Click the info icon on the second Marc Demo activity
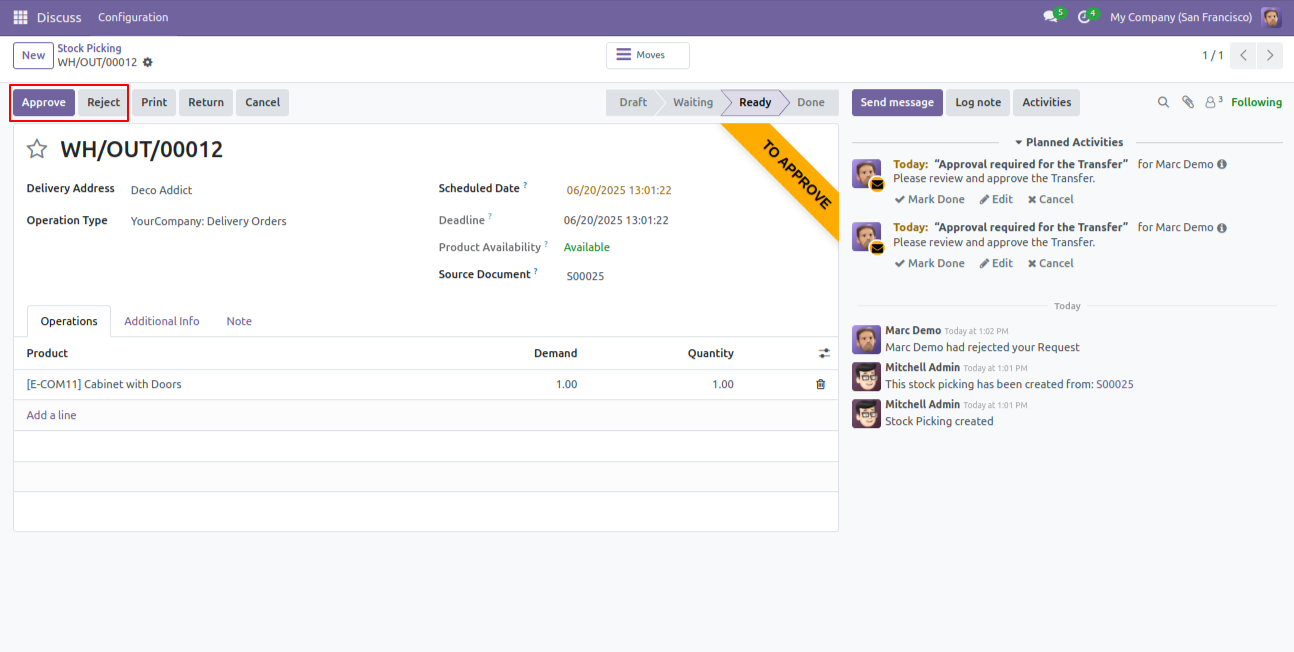The height and width of the screenshot is (652, 1294). pos(1222,228)
